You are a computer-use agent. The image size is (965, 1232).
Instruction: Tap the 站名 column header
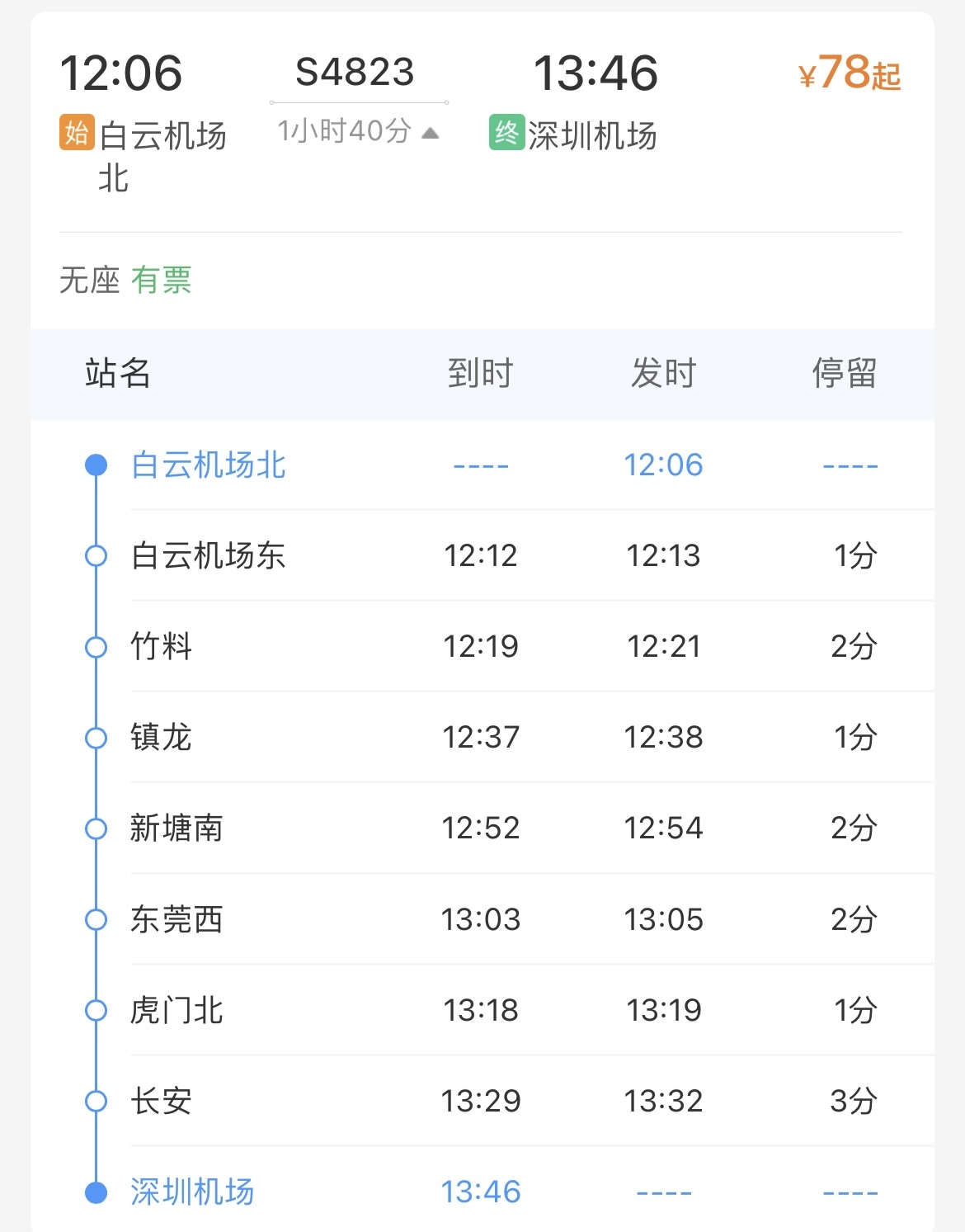tap(118, 373)
